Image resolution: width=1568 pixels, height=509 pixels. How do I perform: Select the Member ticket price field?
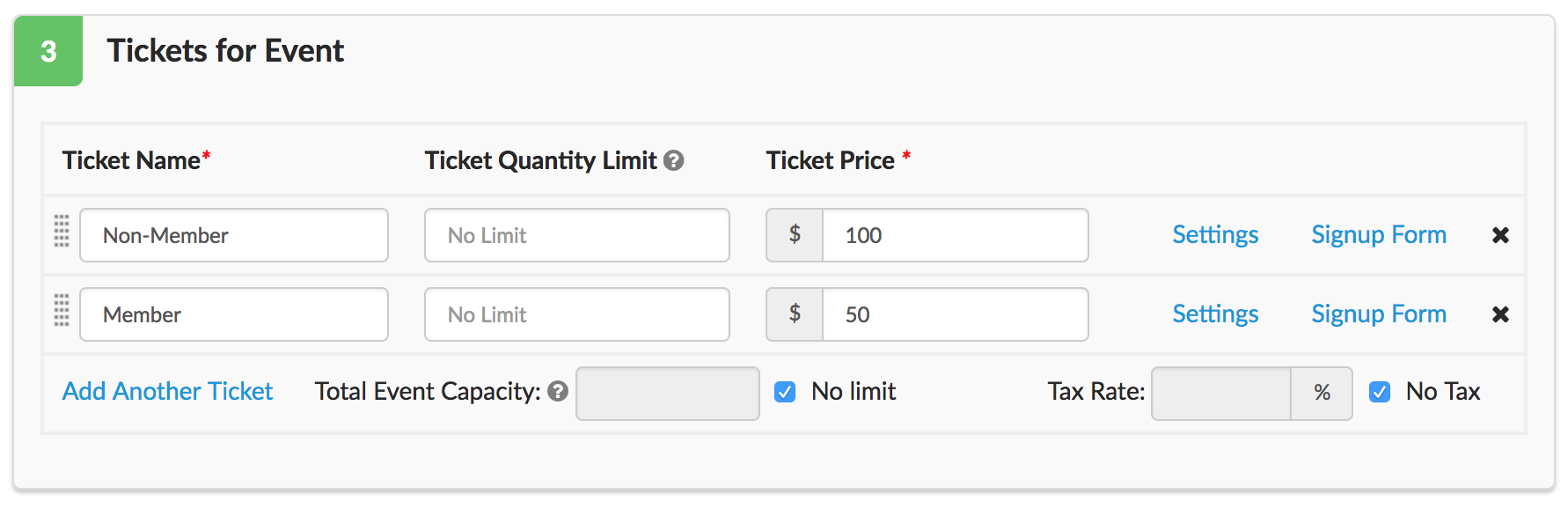tap(955, 314)
